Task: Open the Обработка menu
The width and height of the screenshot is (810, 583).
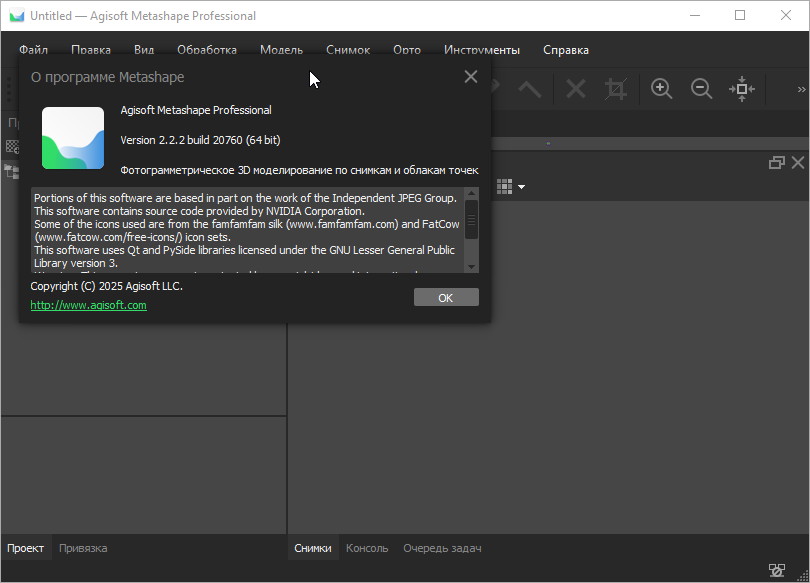Action: (207, 50)
